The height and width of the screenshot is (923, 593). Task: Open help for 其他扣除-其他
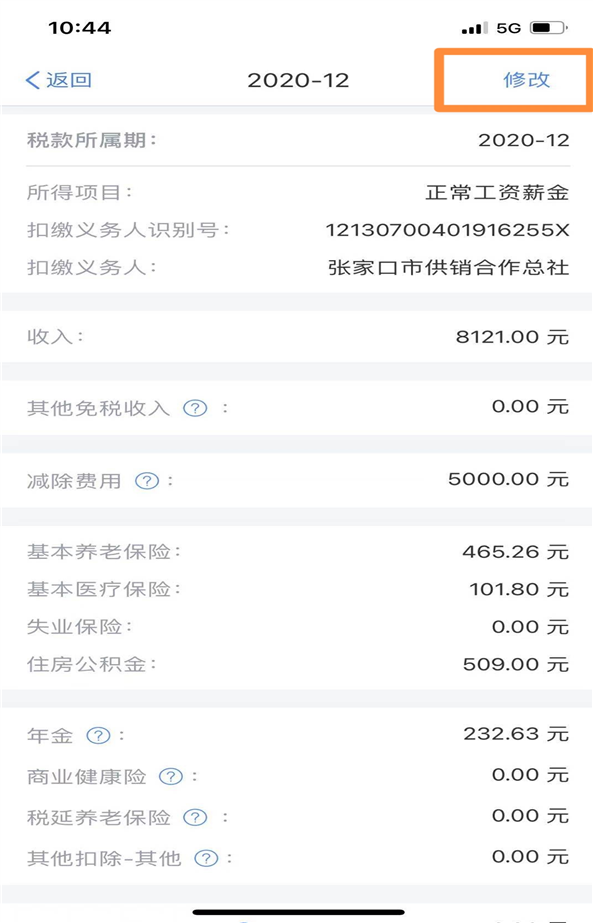click(x=206, y=858)
